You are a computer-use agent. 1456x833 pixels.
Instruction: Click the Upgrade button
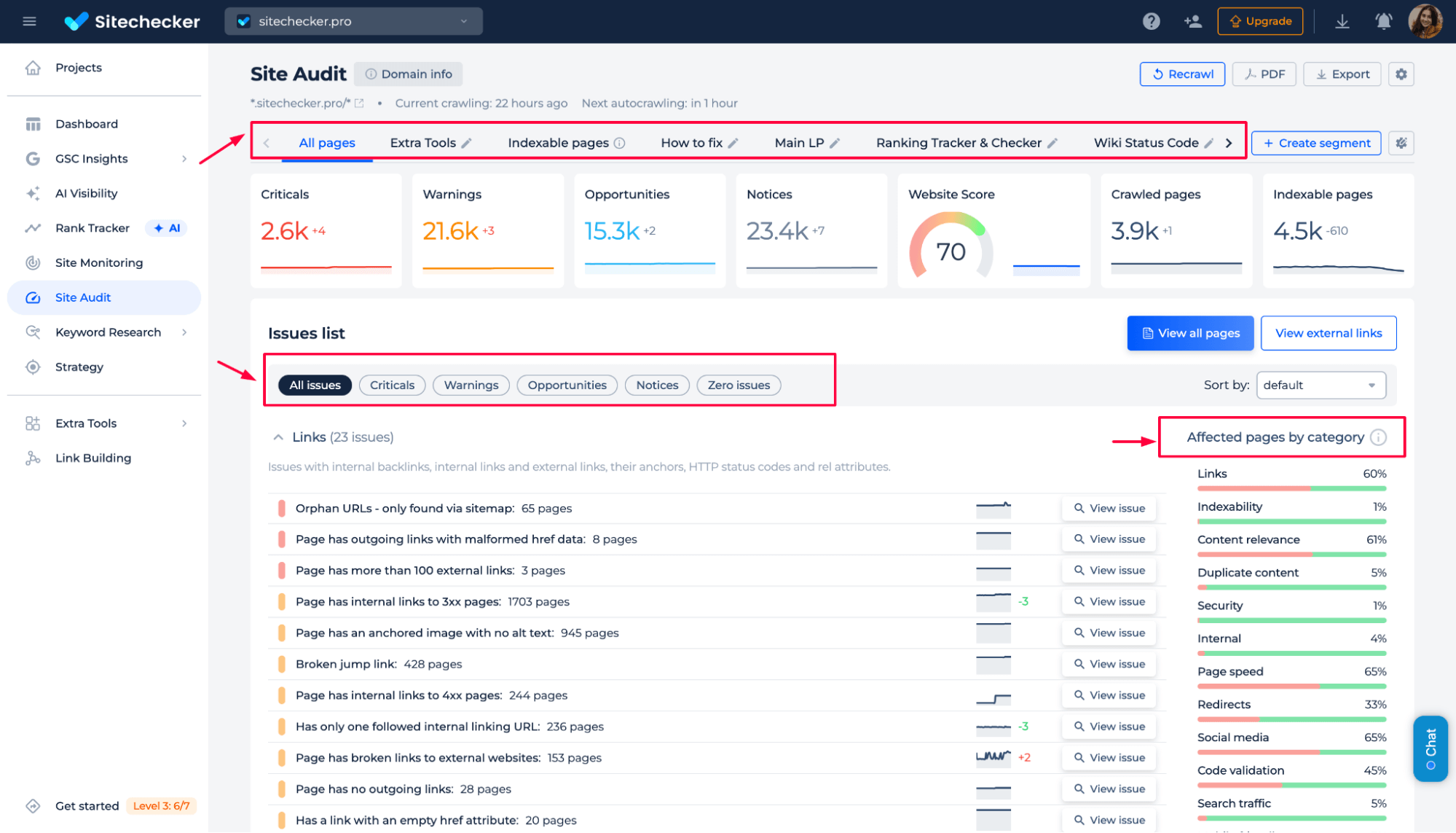coord(1260,21)
